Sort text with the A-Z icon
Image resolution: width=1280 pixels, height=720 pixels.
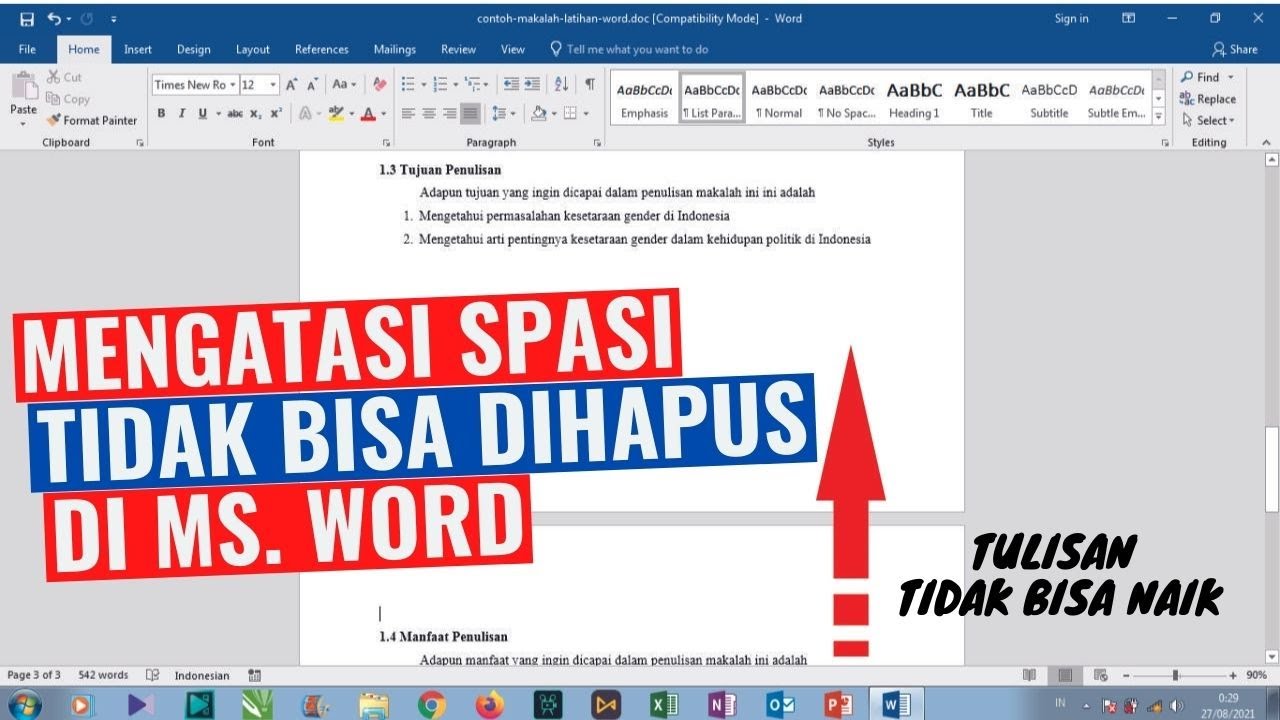click(561, 85)
